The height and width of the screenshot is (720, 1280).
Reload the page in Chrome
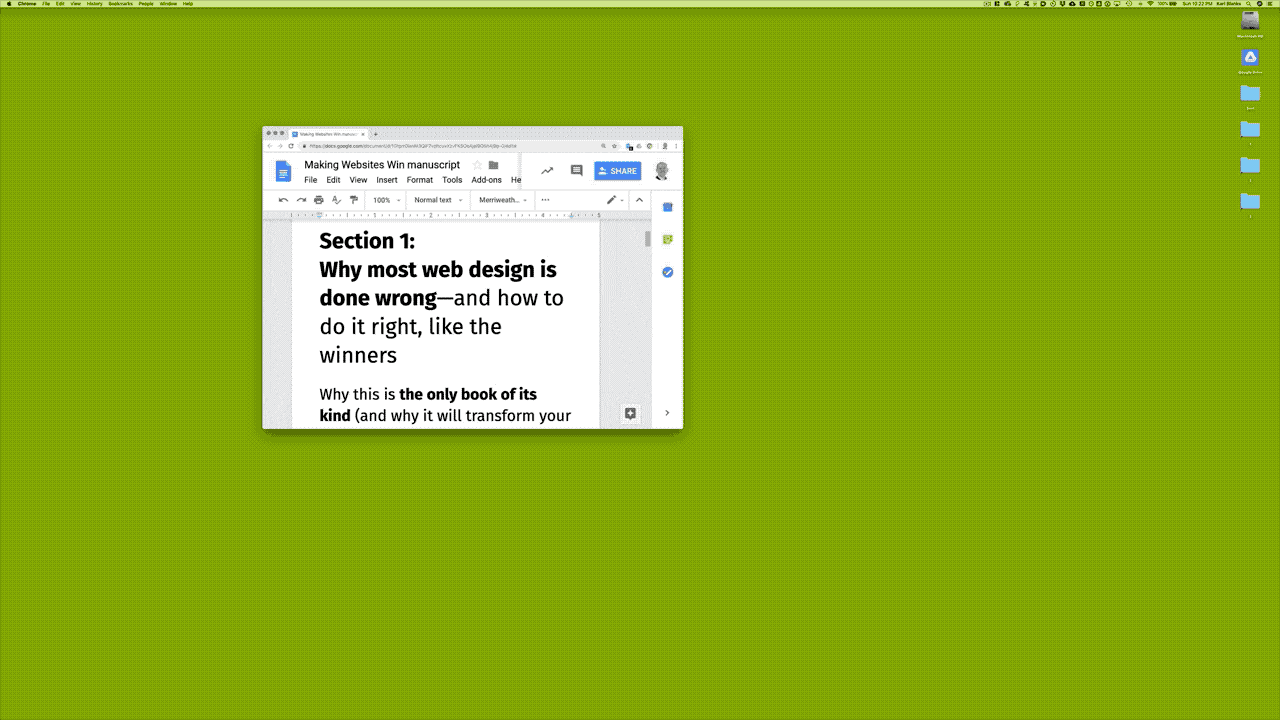tap(291, 146)
